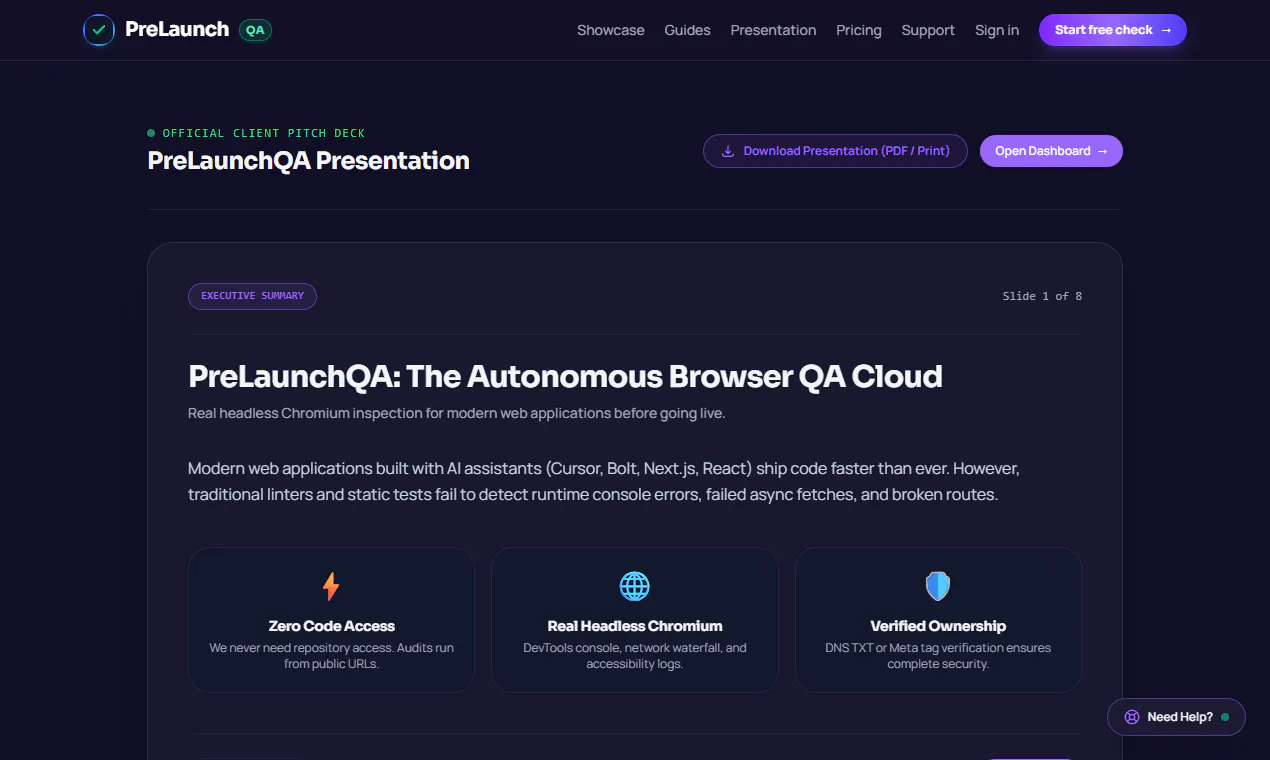
Task: Click the Open Dashboard button
Action: click(1051, 151)
